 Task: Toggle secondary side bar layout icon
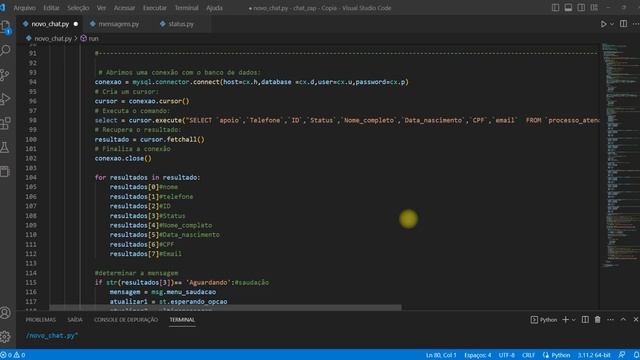[581, 8]
